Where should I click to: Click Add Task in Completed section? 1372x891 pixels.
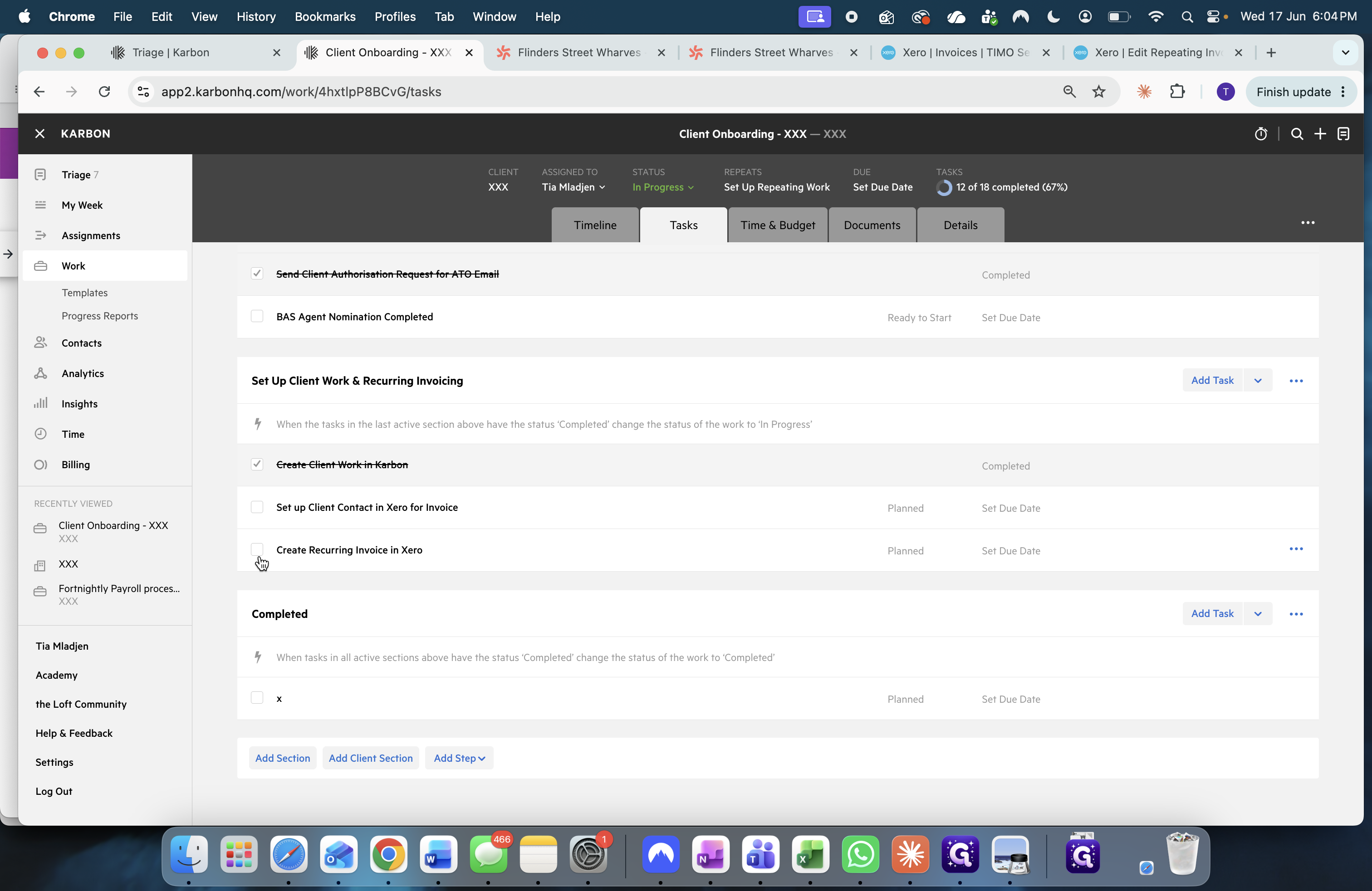pyautogui.click(x=1212, y=614)
